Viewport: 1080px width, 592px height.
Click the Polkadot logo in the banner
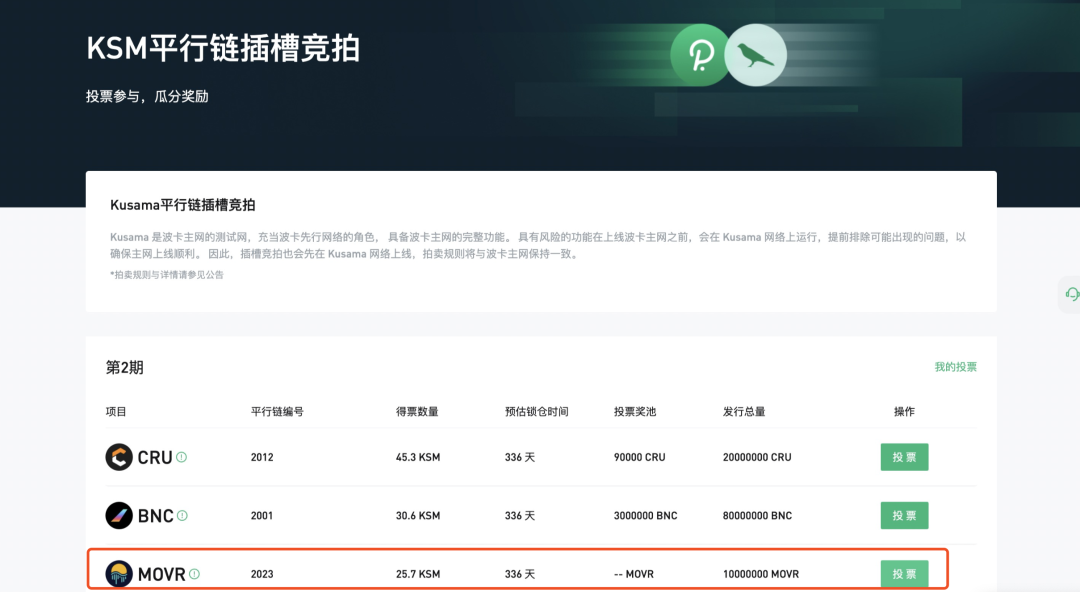pos(700,55)
